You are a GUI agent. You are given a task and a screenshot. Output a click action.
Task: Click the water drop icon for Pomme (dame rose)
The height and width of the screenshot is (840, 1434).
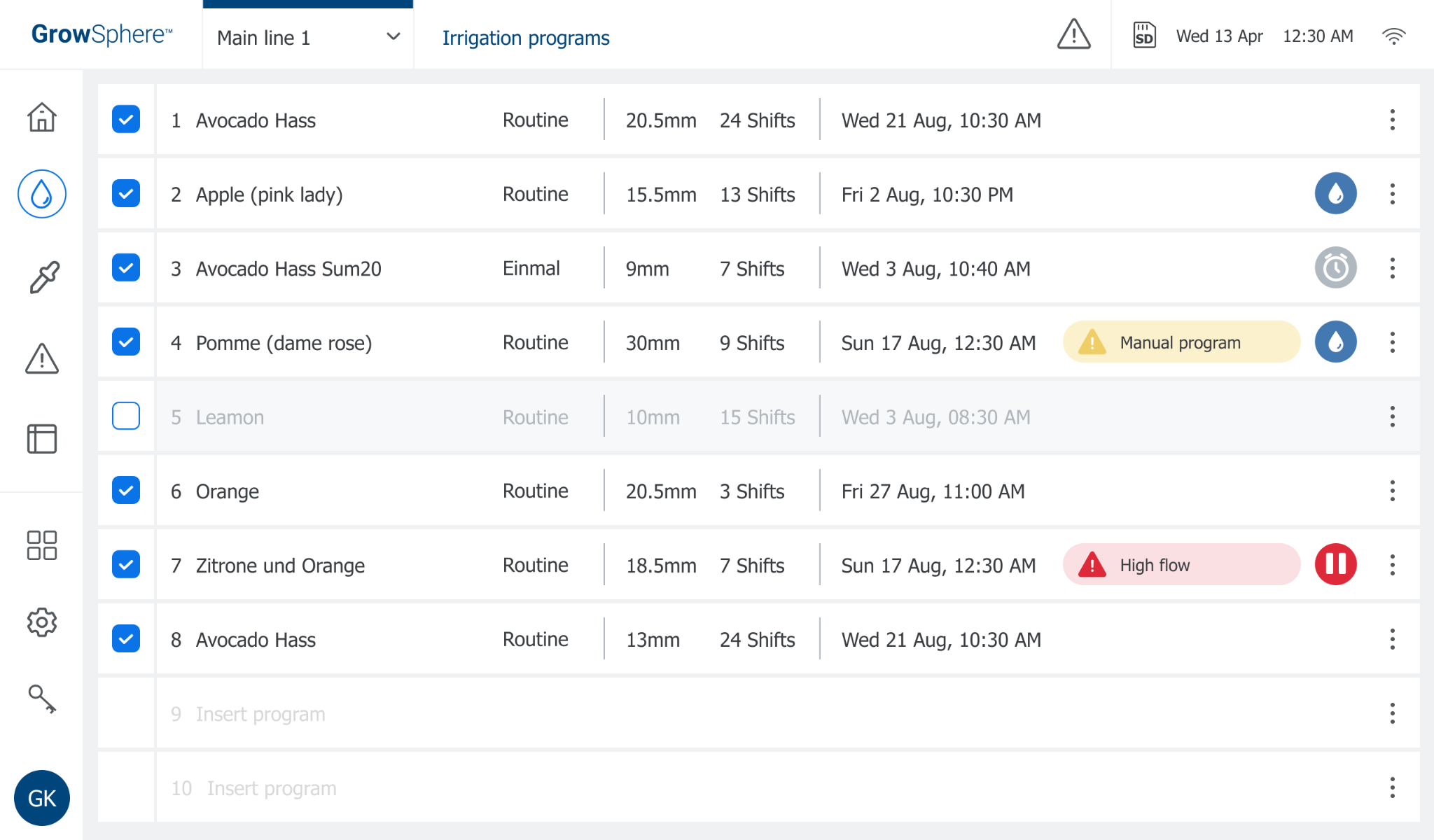[1336, 342]
